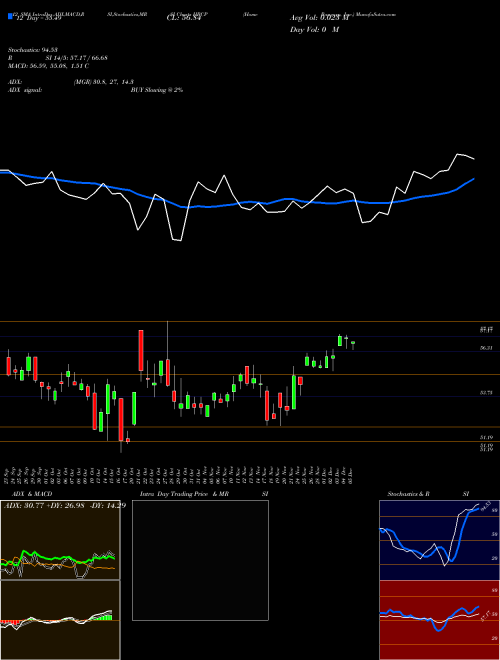Select 'ADX: 30.77 +DY: 26.98 -DY: 14.29' readout
The width and height of the screenshot is (500, 660).
tap(65, 505)
